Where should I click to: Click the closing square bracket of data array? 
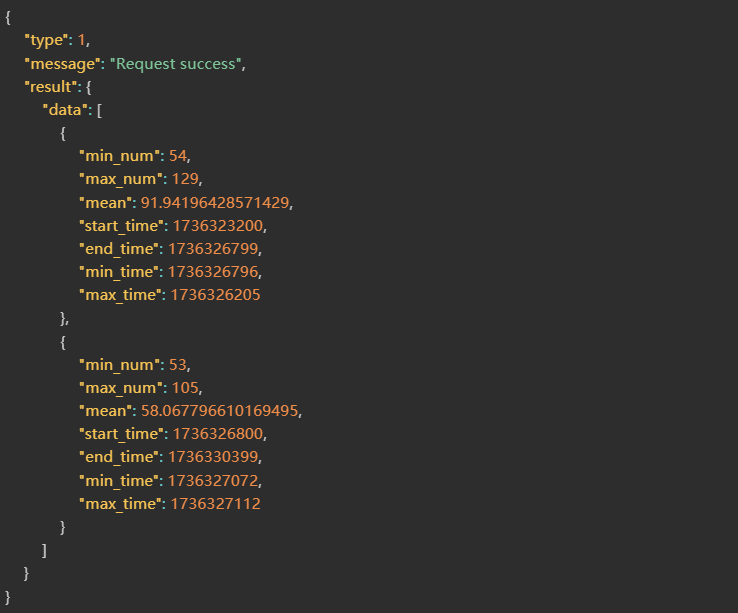(44, 550)
